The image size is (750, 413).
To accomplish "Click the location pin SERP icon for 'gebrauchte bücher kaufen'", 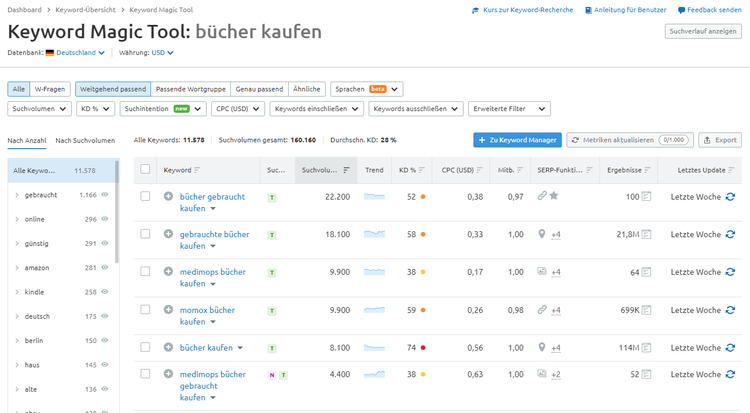I will pos(541,234).
